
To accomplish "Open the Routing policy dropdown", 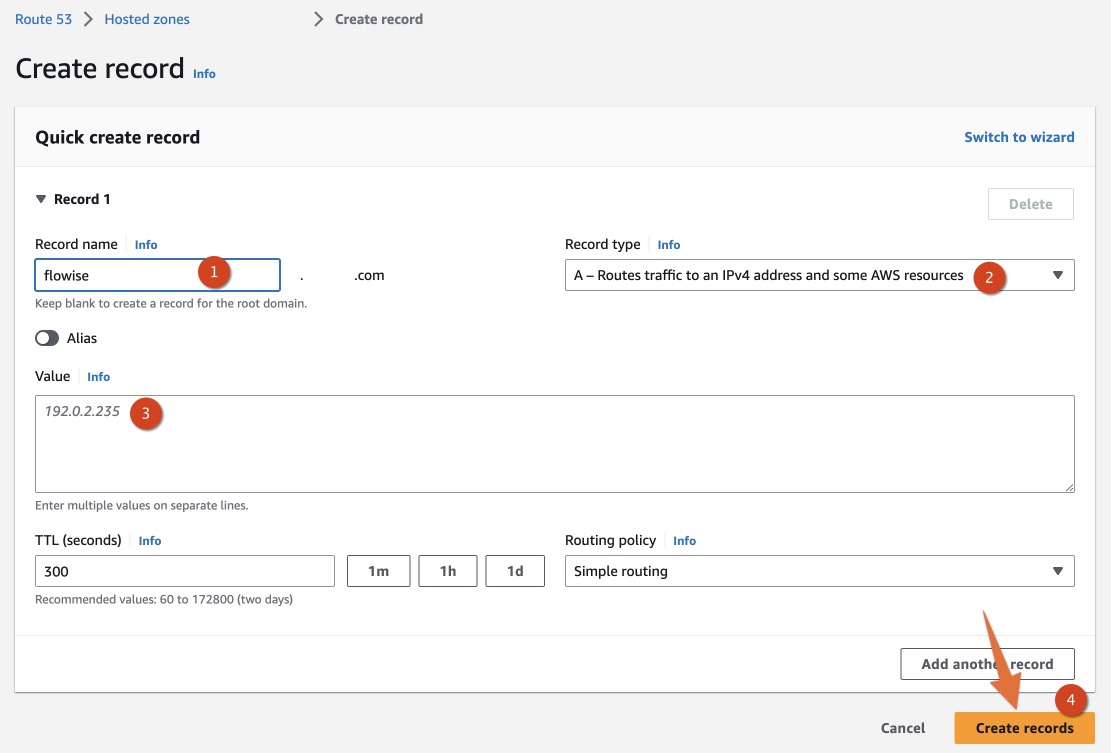I will tap(819, 571).
